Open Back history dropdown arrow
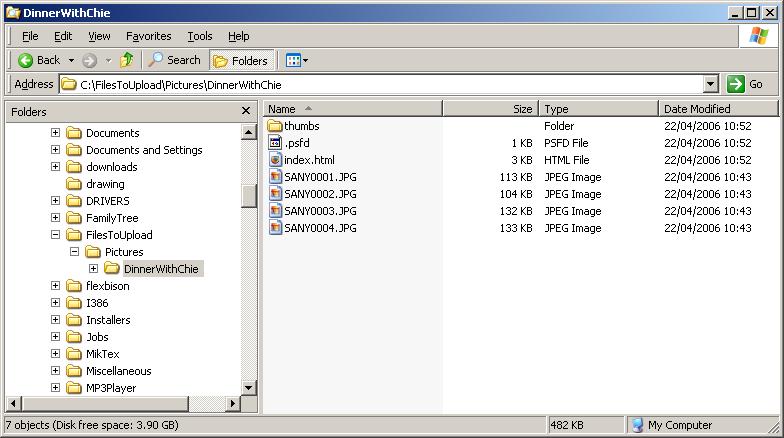 point(72,60)
